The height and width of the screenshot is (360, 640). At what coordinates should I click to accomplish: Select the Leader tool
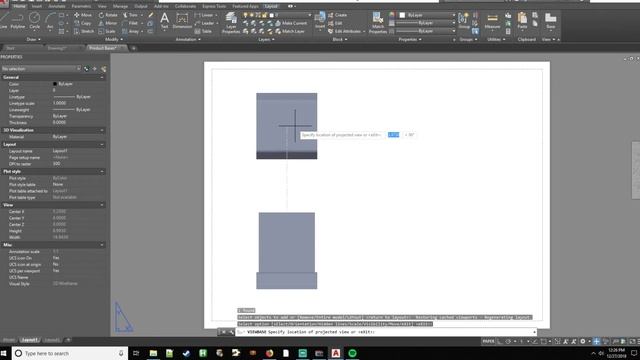click(x=204, y=23)
